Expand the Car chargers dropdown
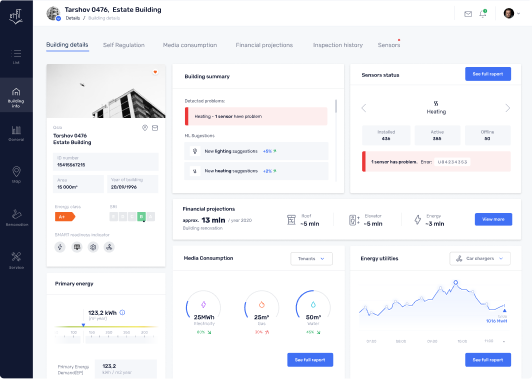Viewport: 532px width, 379px height. point(480,259)
